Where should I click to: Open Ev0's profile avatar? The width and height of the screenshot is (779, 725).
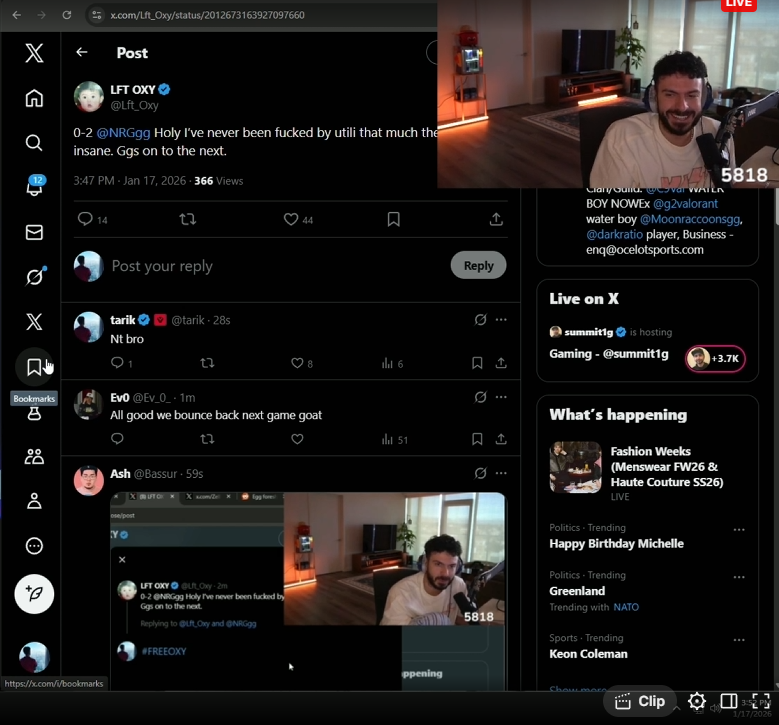point(88,404)
